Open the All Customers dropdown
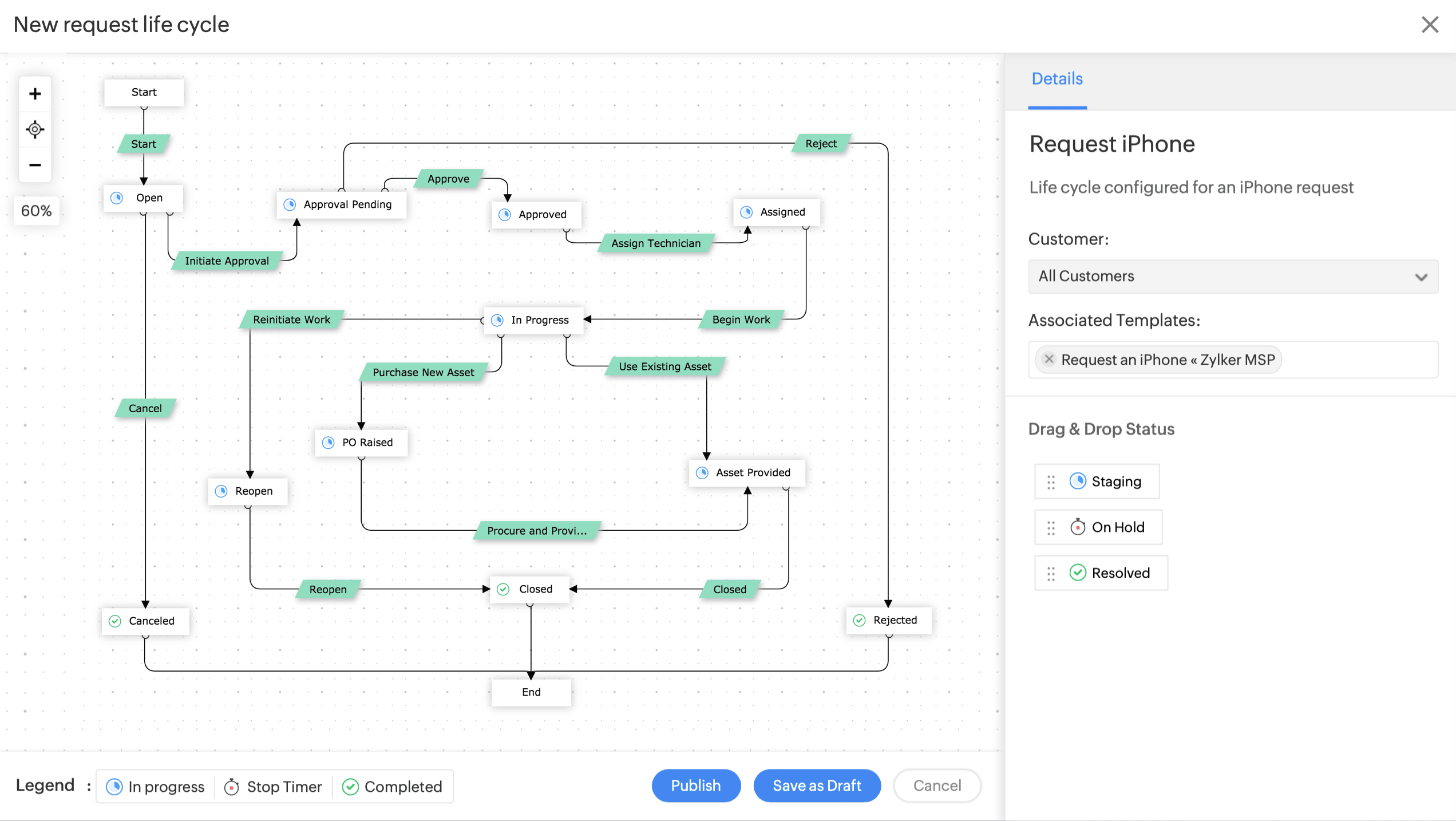This screenshot has height=821, width=1456. (x=1233, y=277)
